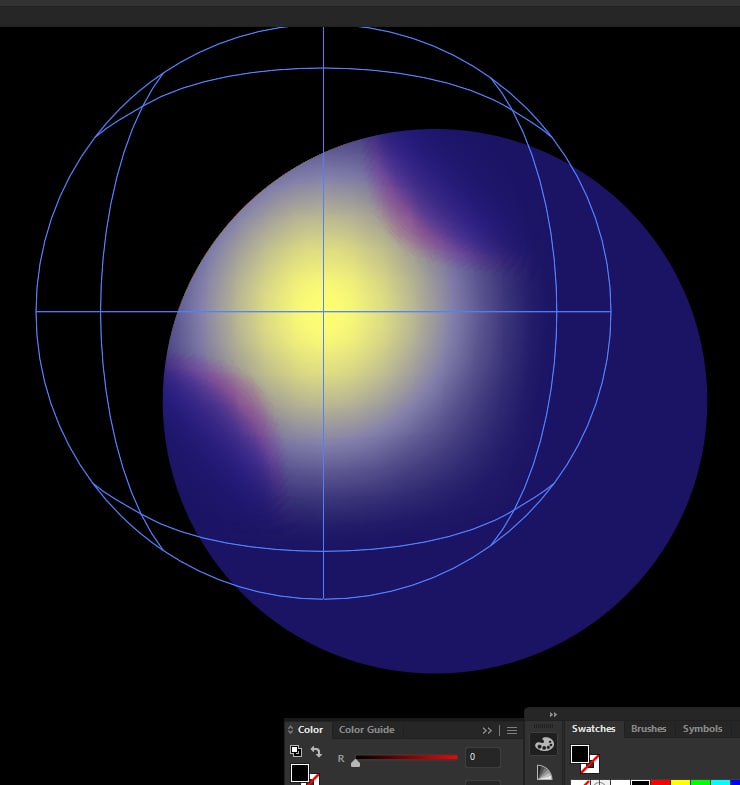Click the R value input field

[x=482, y=757]
